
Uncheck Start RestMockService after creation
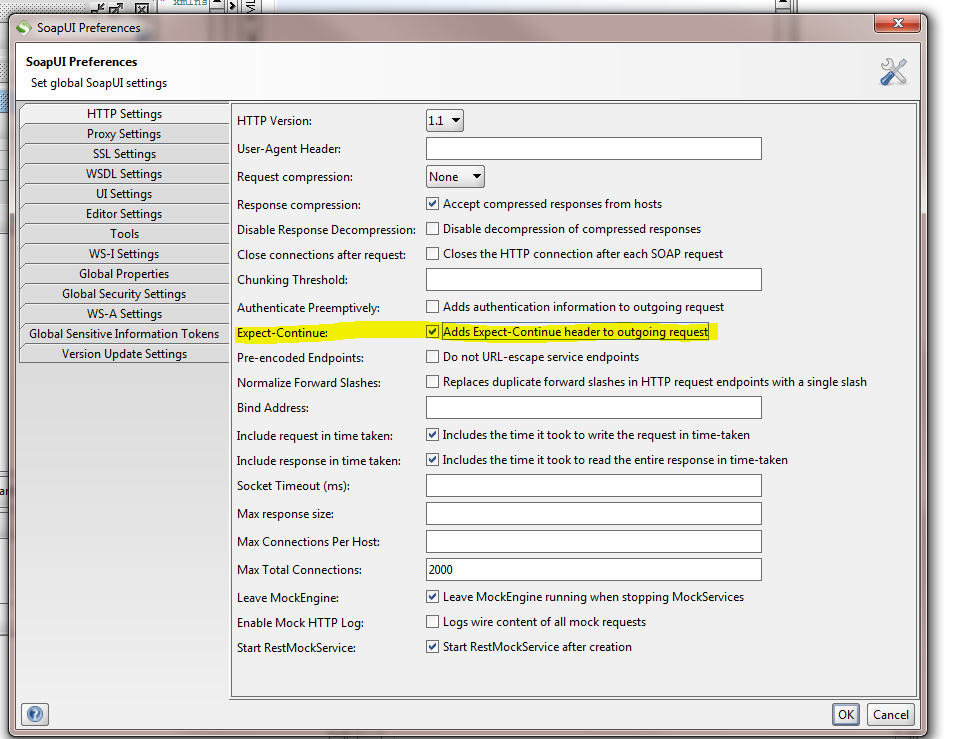(432, 647)
